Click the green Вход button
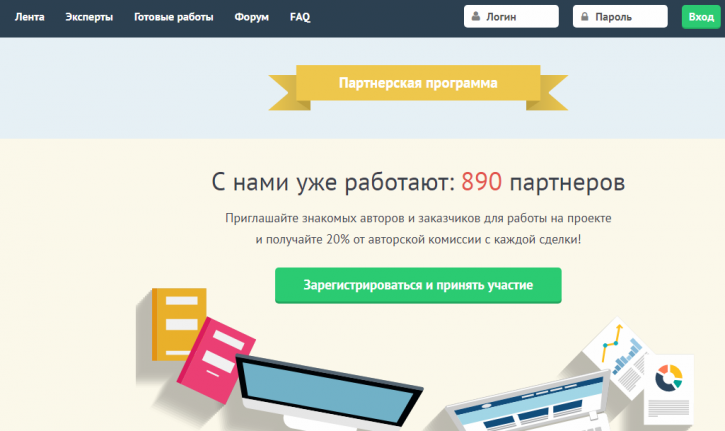 tap(701, 17)
